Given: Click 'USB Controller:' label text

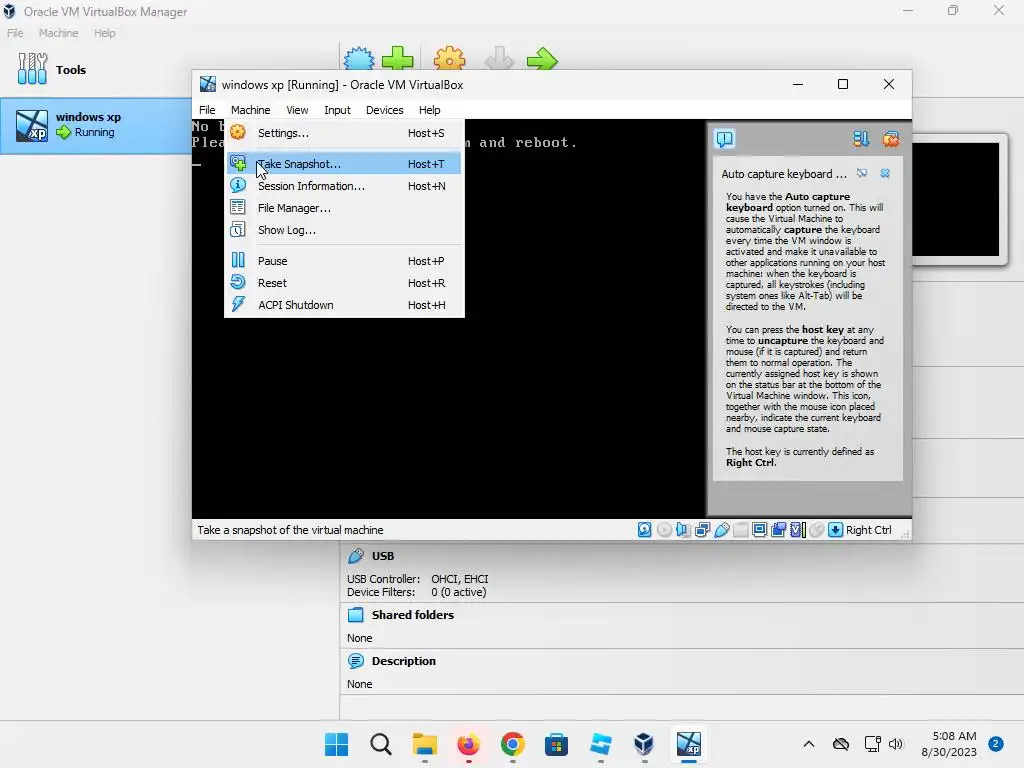Looking at the screenshot, I should (383, 579).
